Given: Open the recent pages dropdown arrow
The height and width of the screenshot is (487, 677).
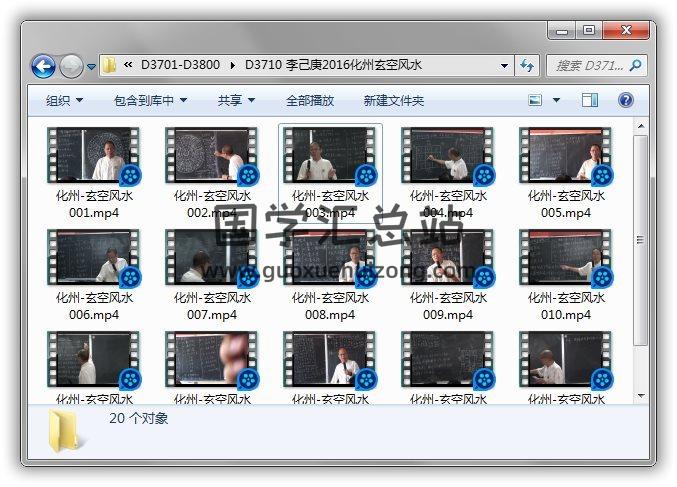Looking at the screenshot, I should click(91, 67).
